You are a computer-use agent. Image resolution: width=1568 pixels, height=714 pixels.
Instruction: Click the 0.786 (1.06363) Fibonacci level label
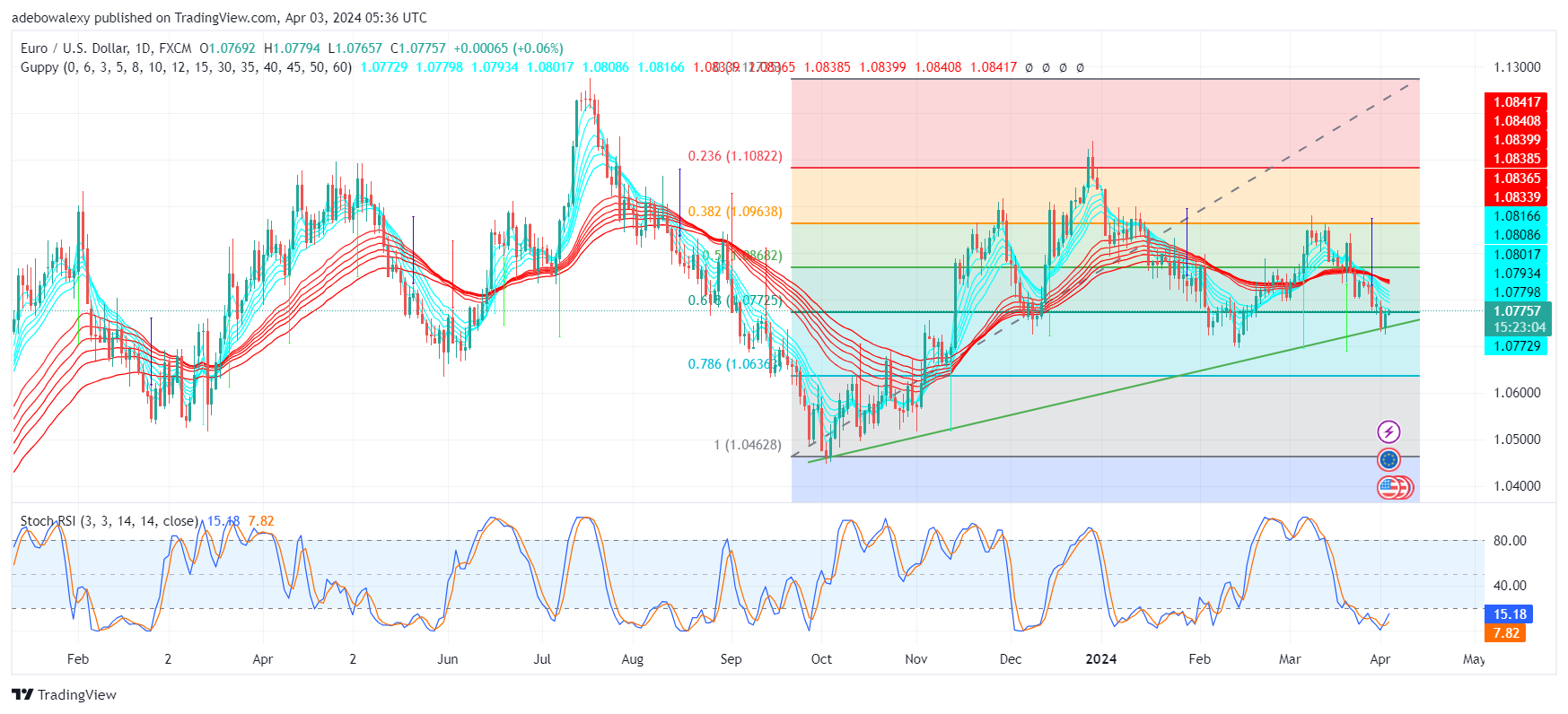735,364
